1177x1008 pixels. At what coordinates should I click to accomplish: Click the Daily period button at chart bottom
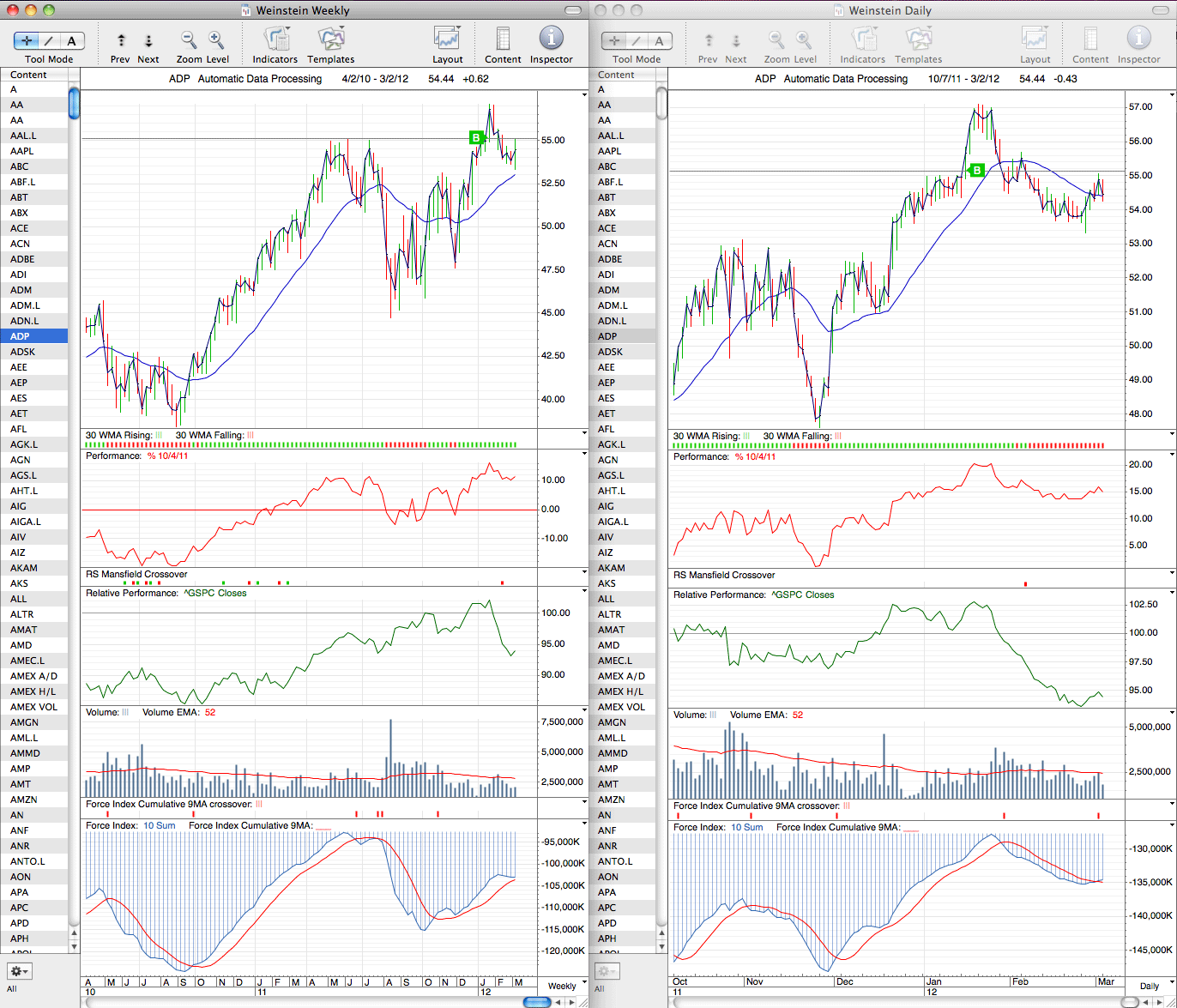tap(1149, 986)
